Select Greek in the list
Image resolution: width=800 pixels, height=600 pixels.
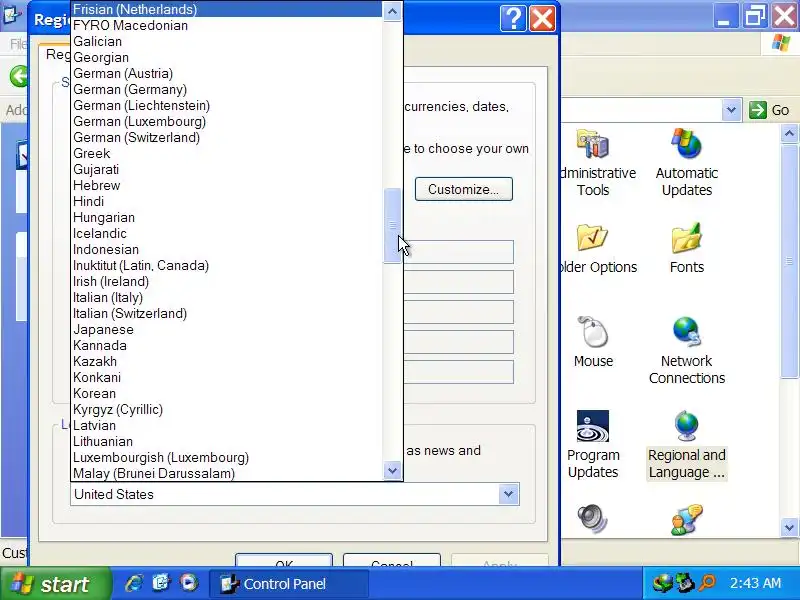tap(227, 154)
